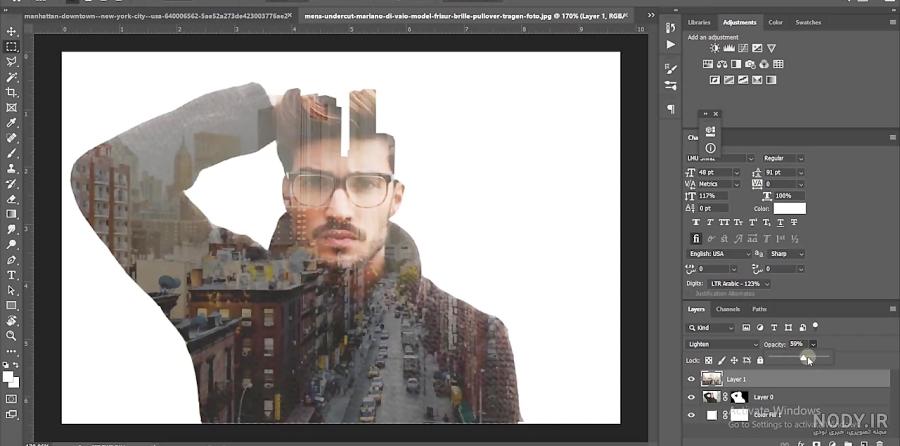Select the Clone Stamp tool
900x446 pixels.
tap(11, 168)
